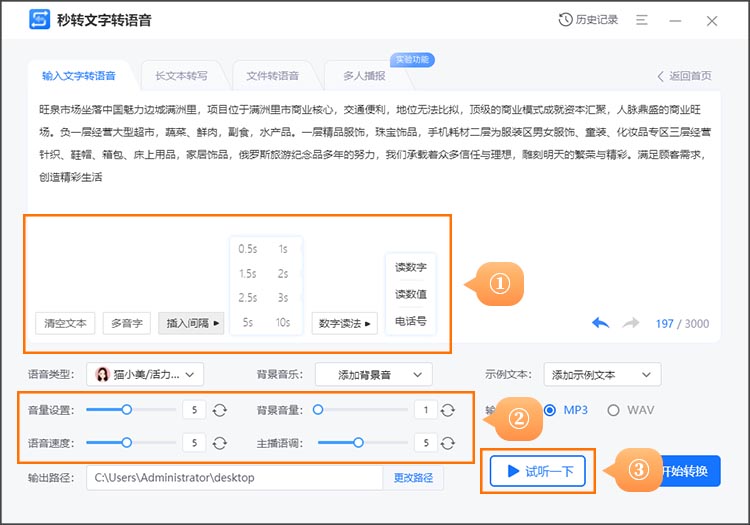Click 更改路径 to change output path

coord(413,478)
